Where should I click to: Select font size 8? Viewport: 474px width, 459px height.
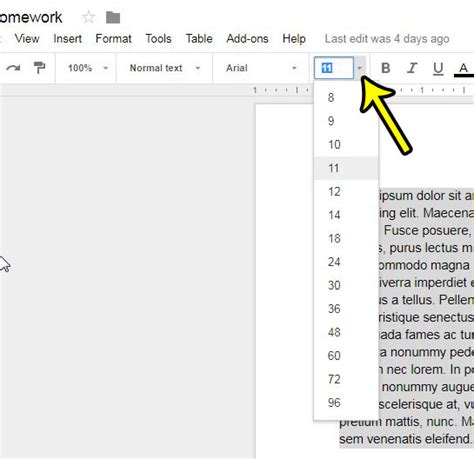click(x=346, y=98)
